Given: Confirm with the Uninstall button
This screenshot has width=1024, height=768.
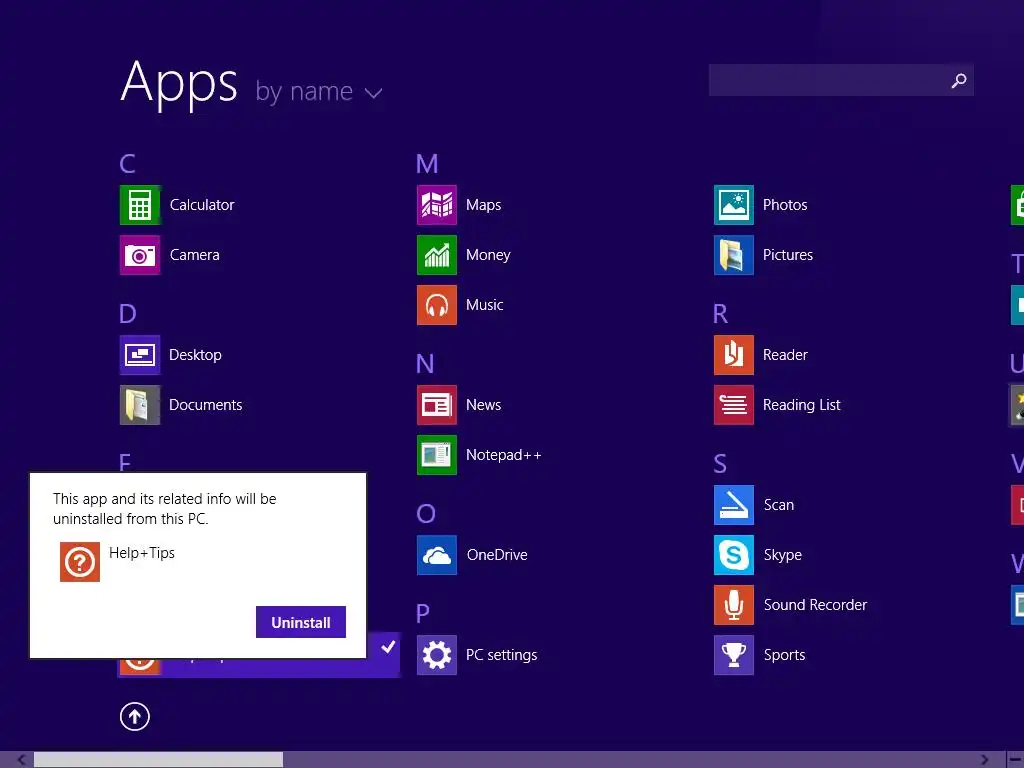Looking at the screenshot, I should tap(300, 622).
